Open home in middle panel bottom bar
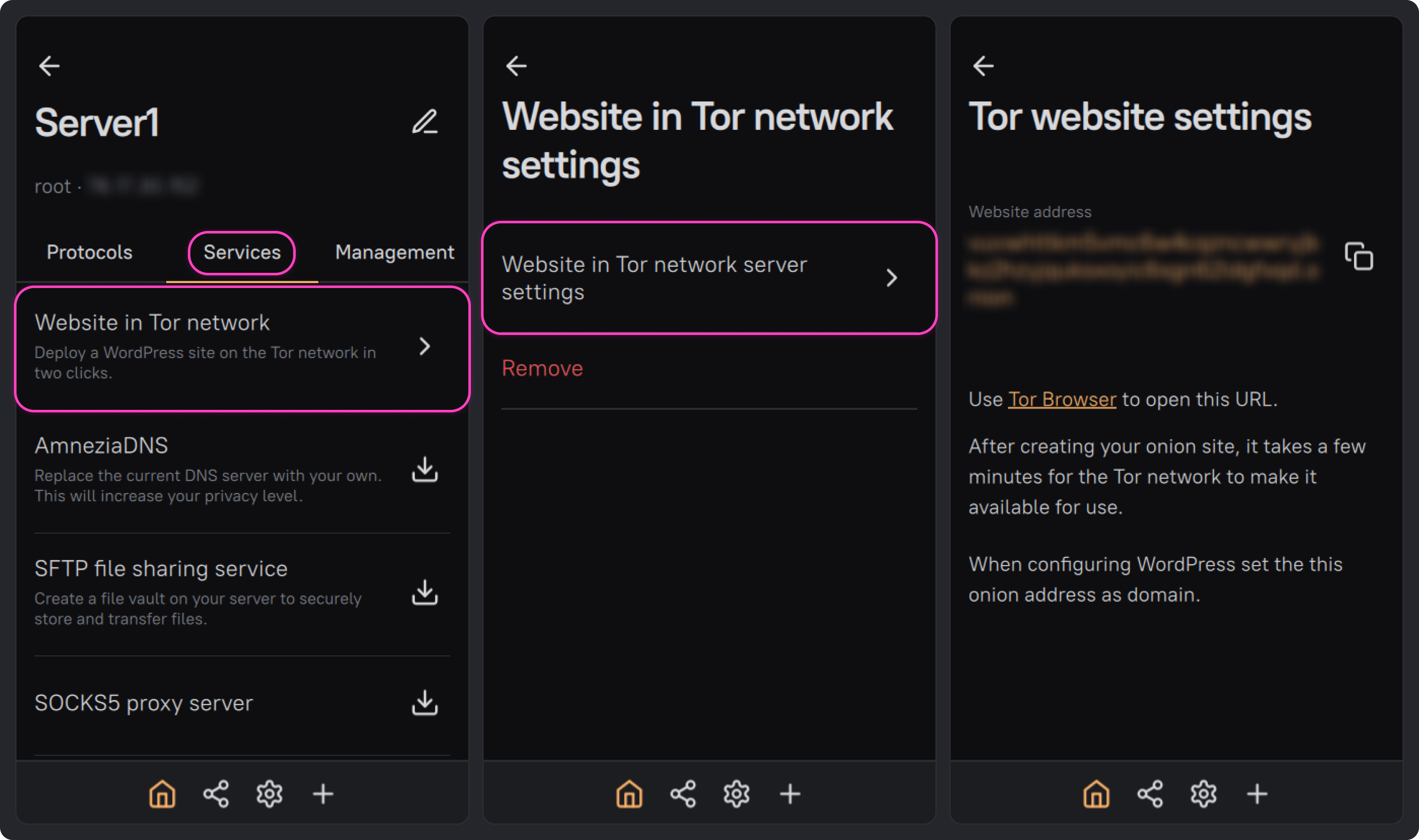This screenshot has width=1419, height=840. tap(630, 793)
